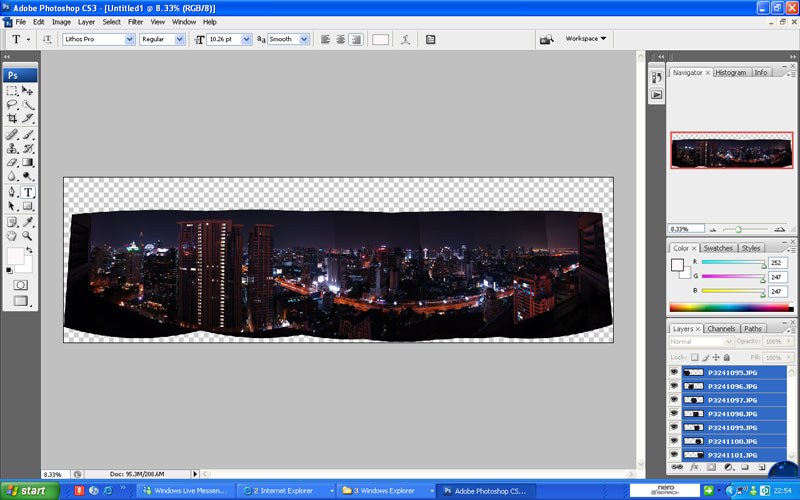Open the font family dropdown

pos(130,39)
